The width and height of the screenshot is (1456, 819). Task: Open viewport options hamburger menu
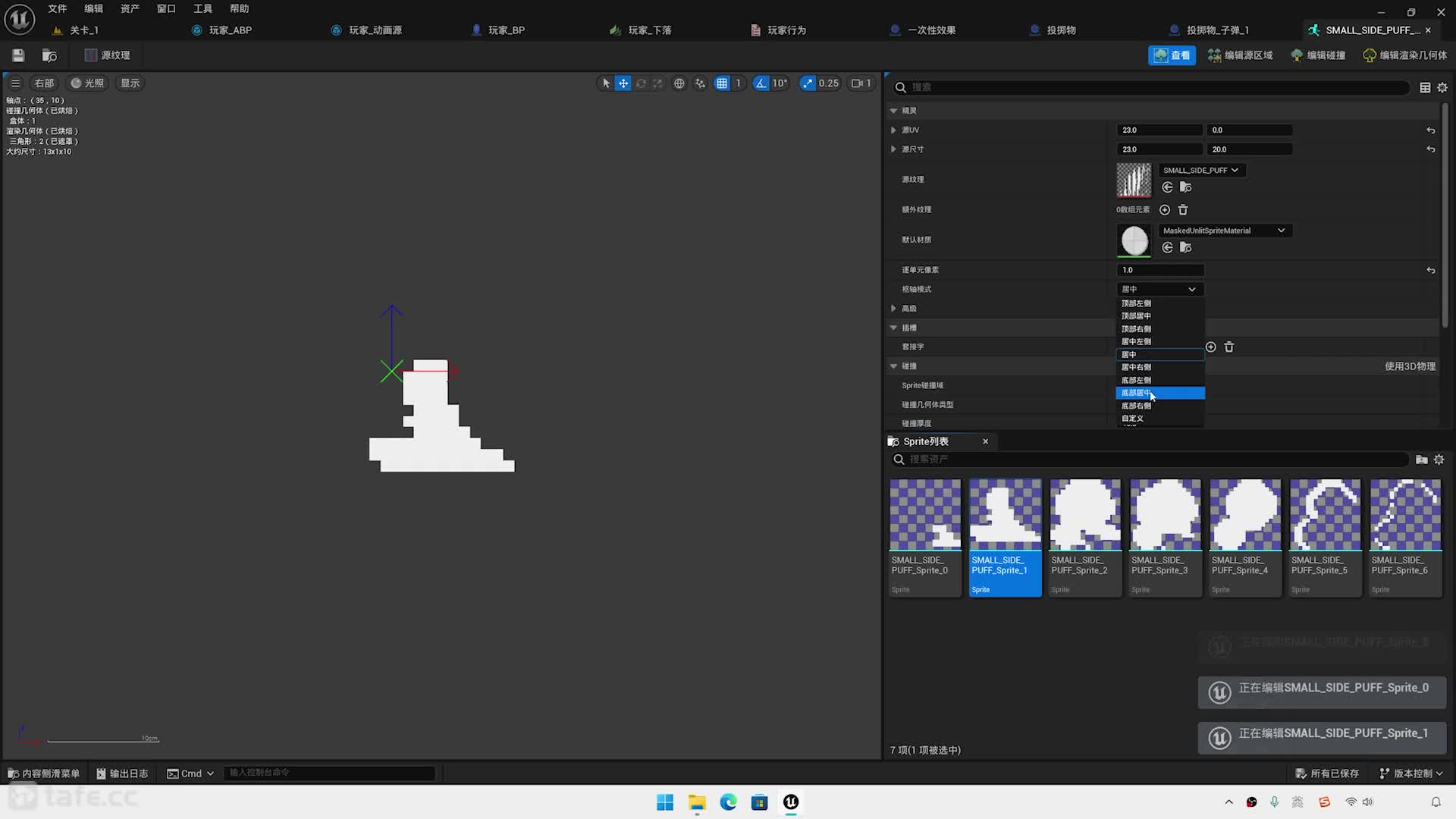[15, 83]
